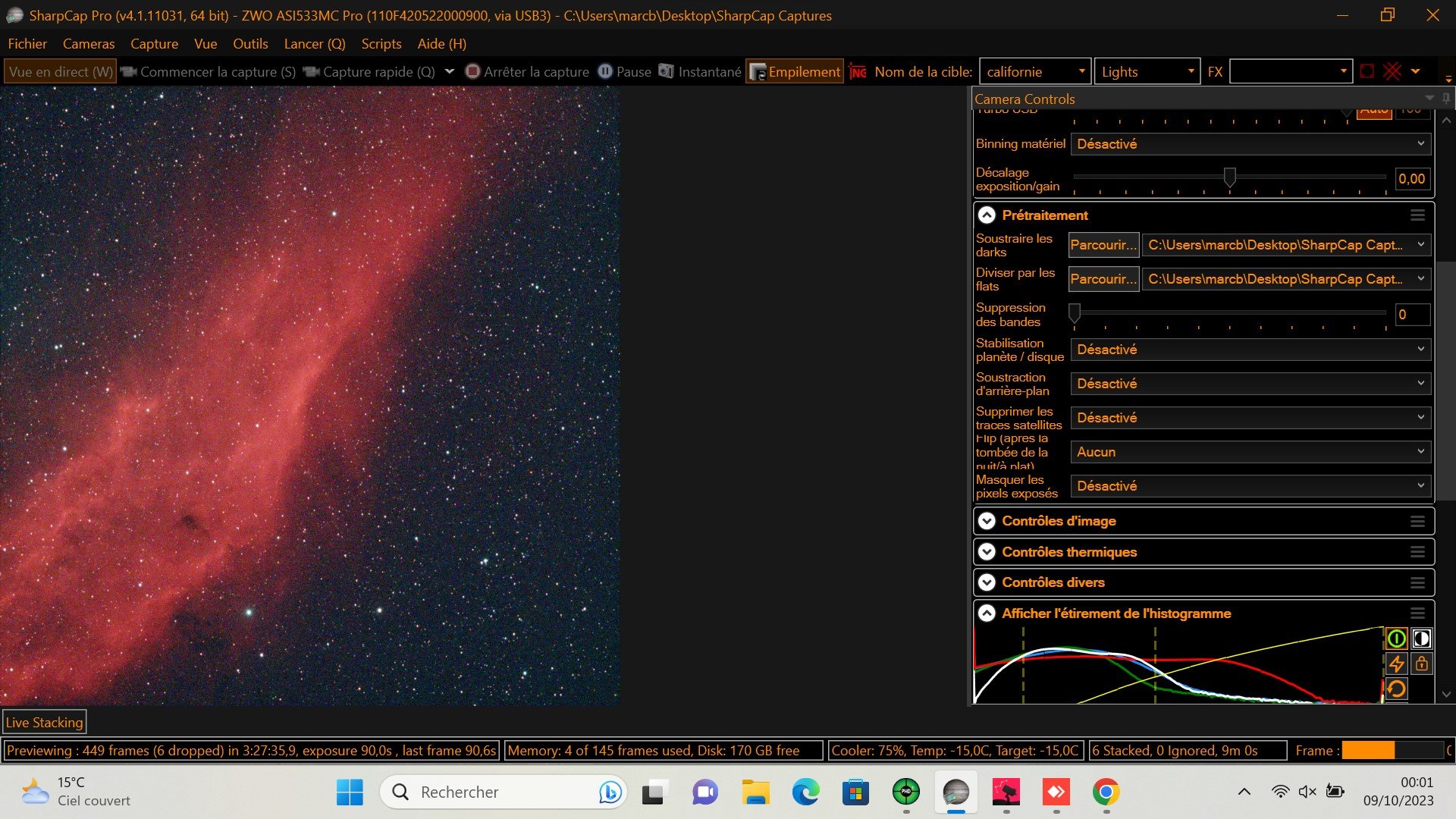Screen dimensions: 1456x819
Task: Open the Stabilisation planète / disque dropdown
Action: [x=1250, y=350]
